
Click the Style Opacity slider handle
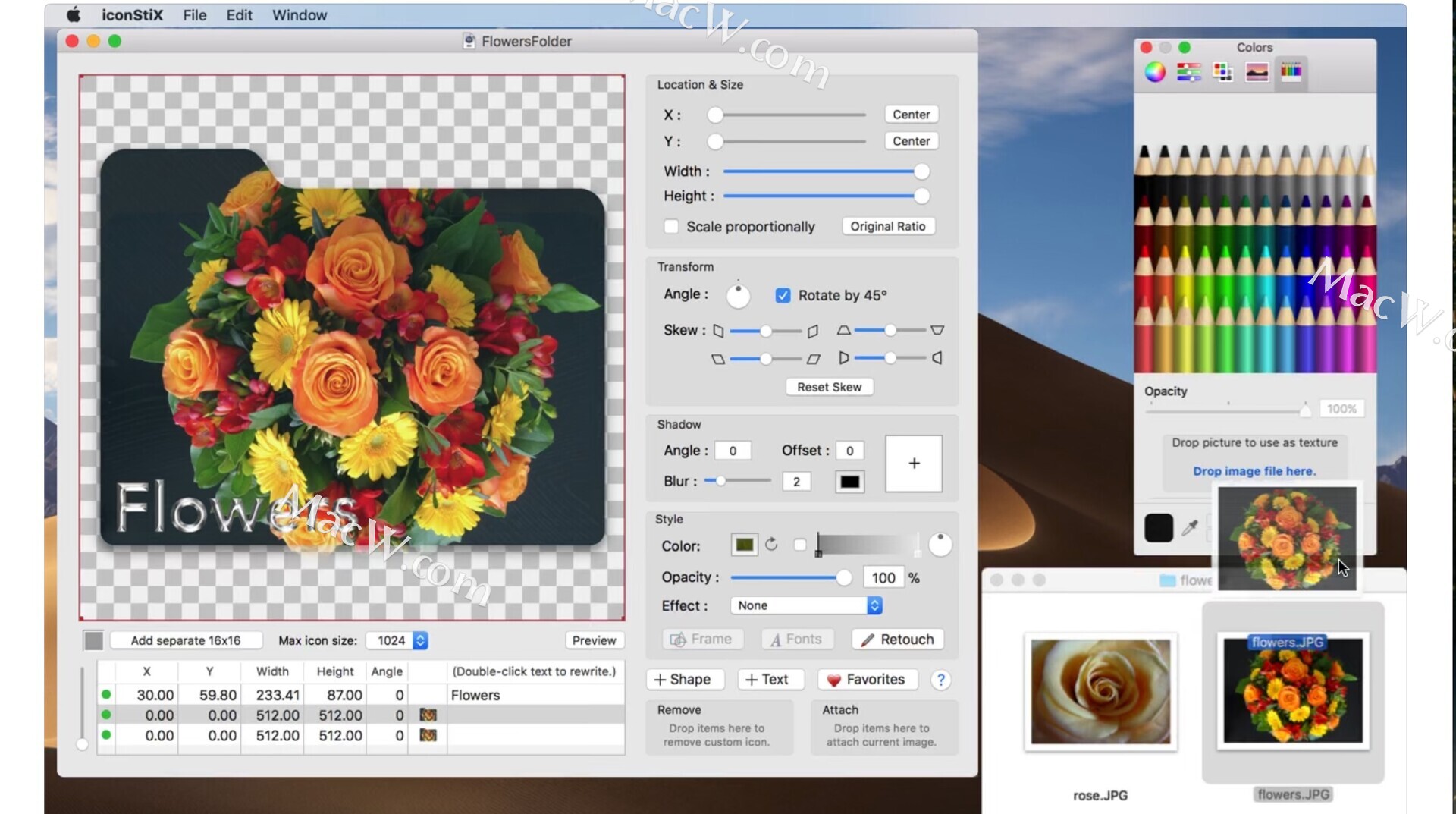[843, 578]
